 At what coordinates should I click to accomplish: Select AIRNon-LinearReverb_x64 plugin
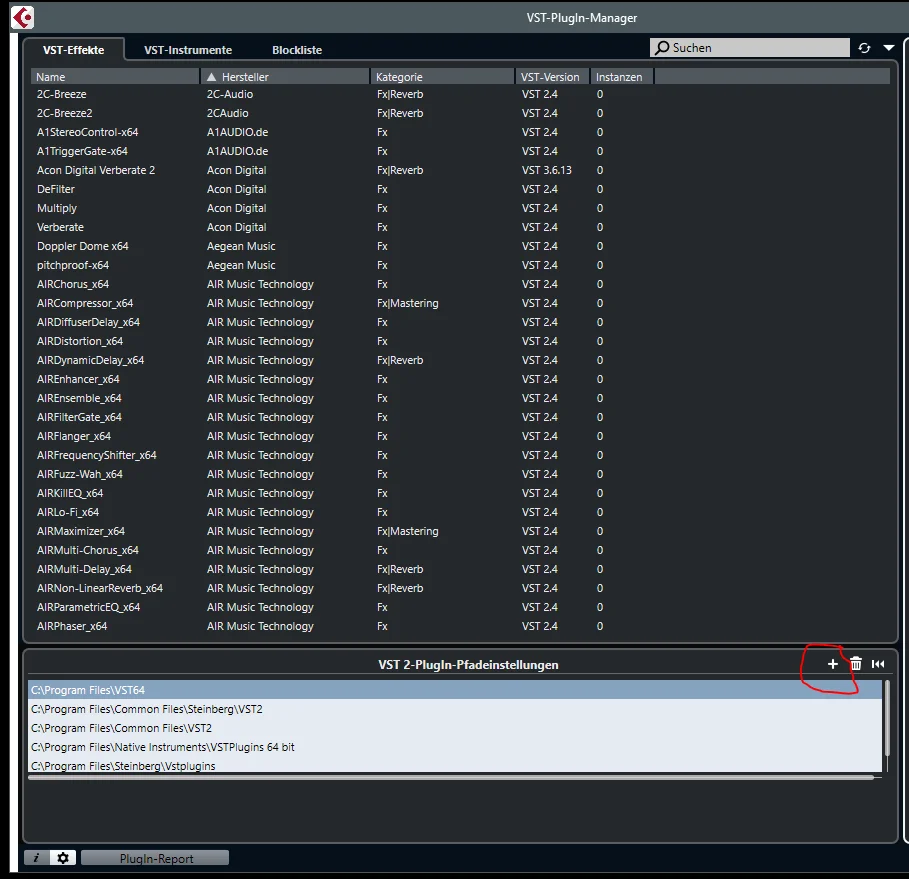click(461, 589)
